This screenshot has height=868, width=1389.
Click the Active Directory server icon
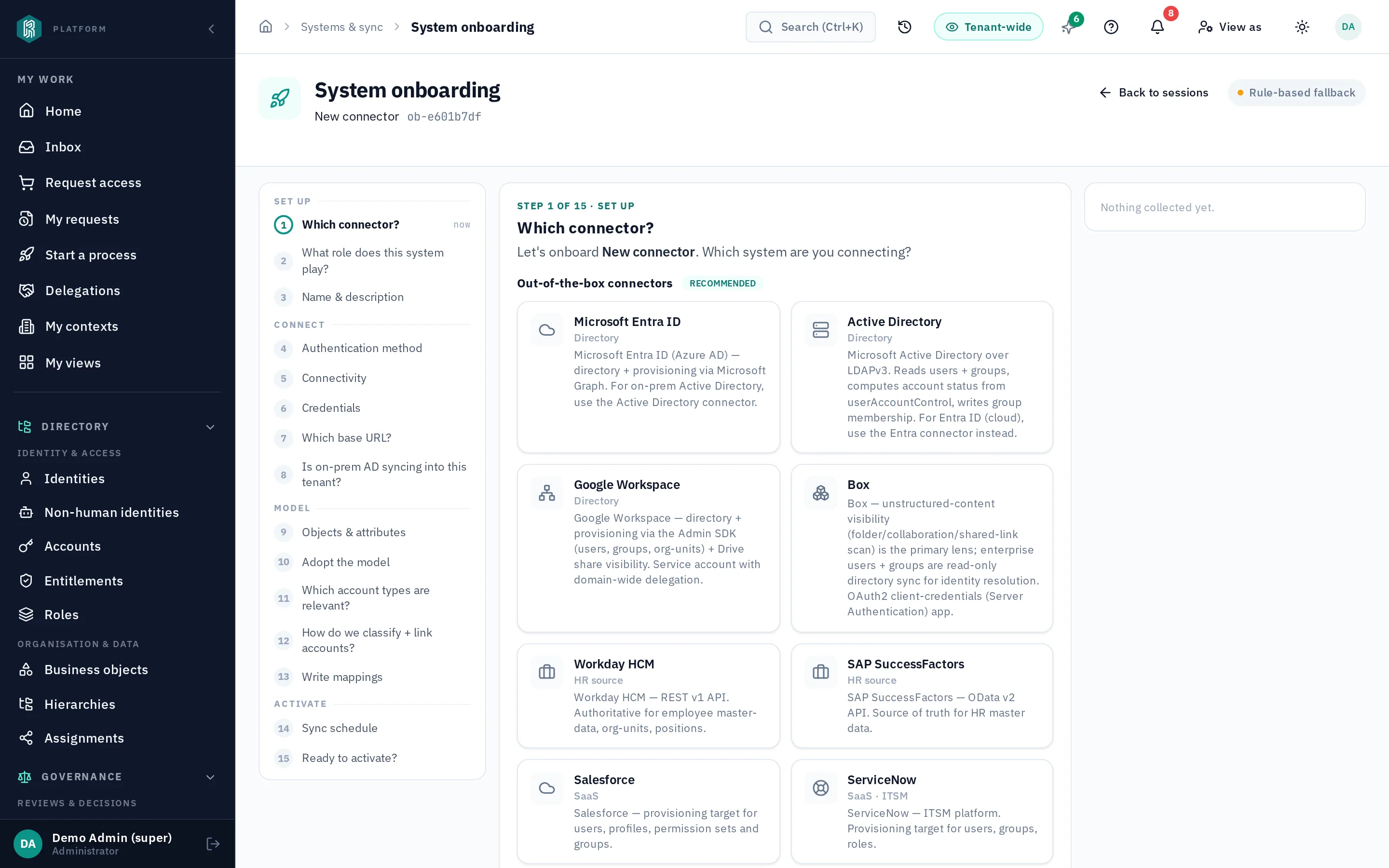click(x=821, y=330)
